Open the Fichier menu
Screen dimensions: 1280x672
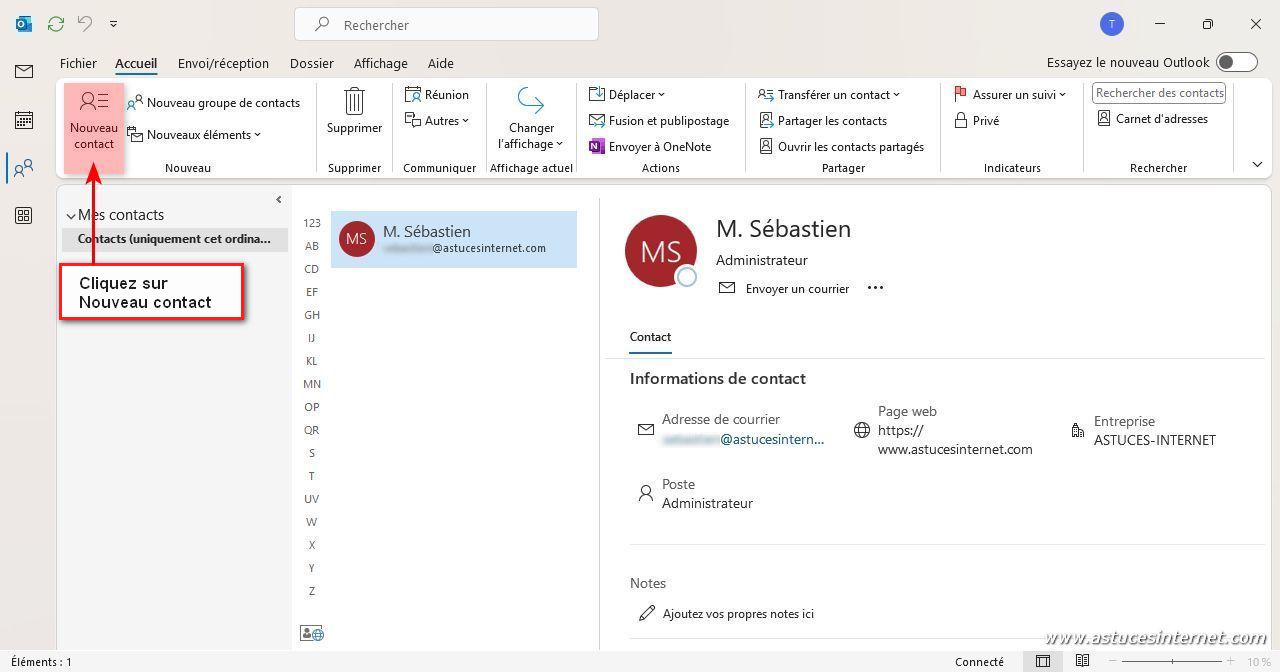coord(78,63)
